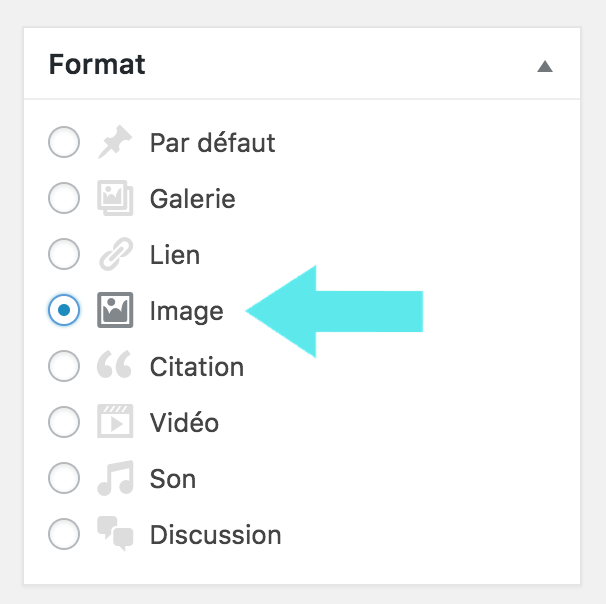The image size is (606, 604).
Task: Pick the Son radio button
Action: coord(64,479)
